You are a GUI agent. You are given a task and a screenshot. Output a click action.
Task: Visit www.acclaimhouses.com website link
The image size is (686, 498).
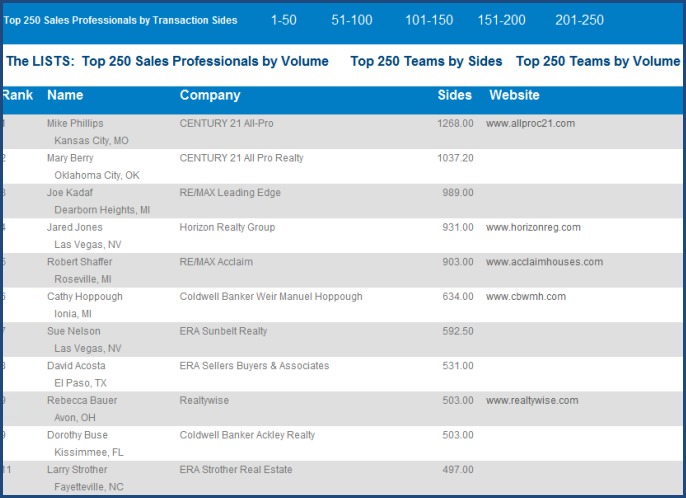[x=544, y=262]
